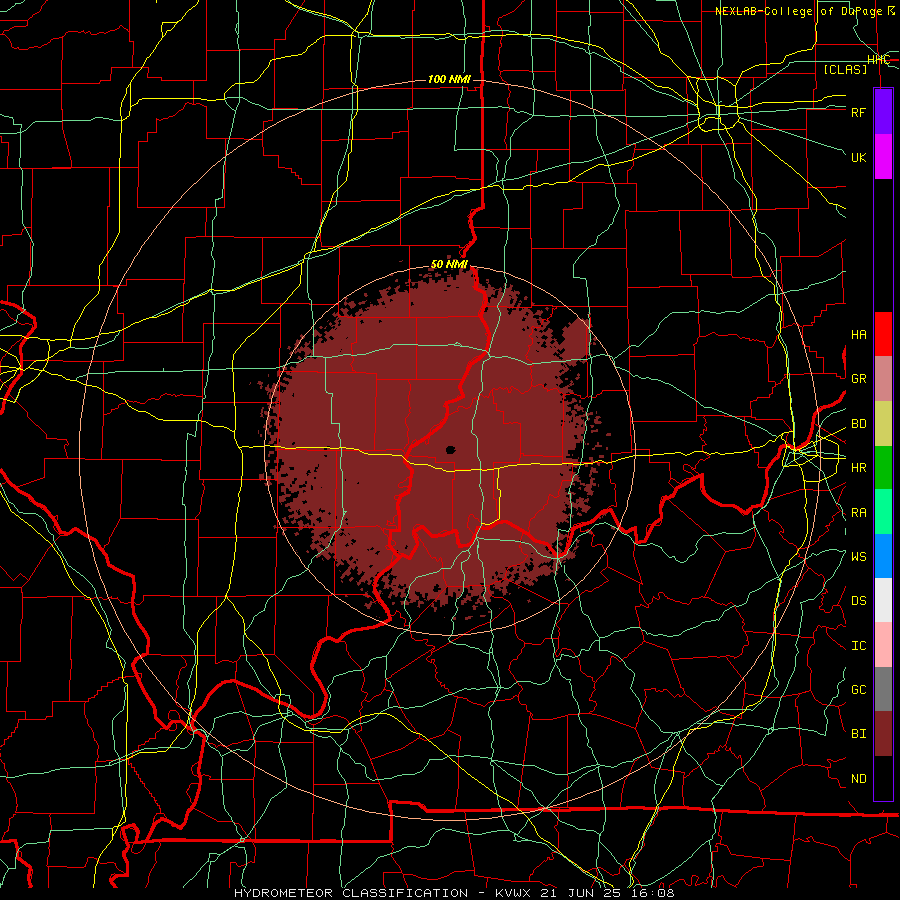Click the light pink IC legend swatch
This screenshot has width=900, height=900.
(x=883, y=645)
